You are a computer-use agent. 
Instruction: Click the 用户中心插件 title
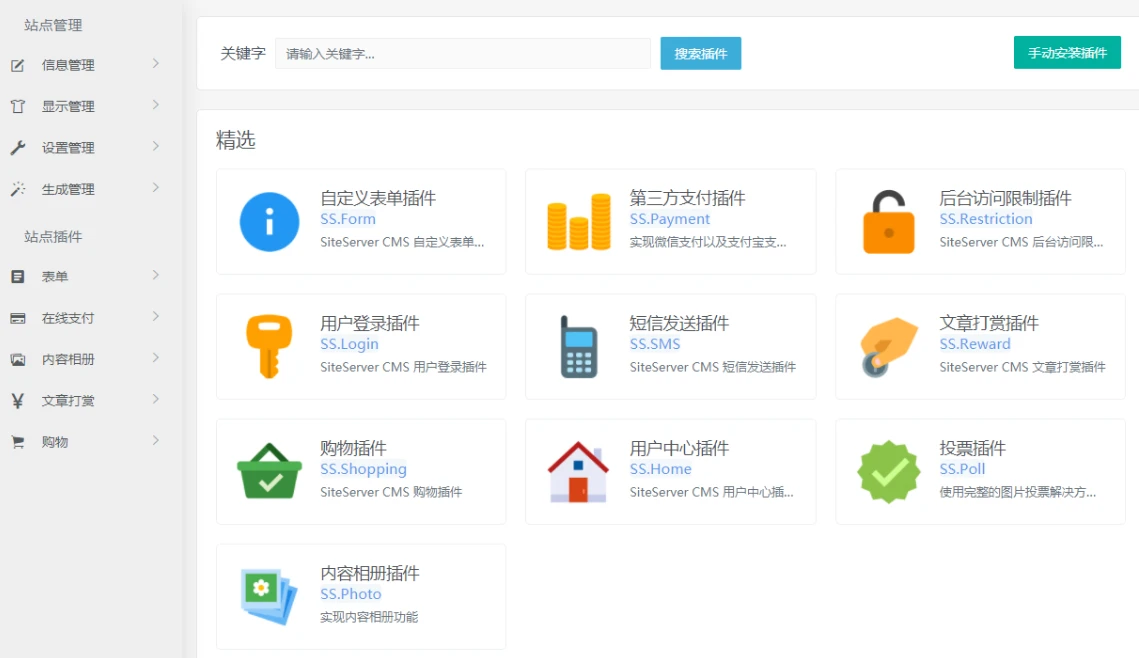(x=679, y=448)
